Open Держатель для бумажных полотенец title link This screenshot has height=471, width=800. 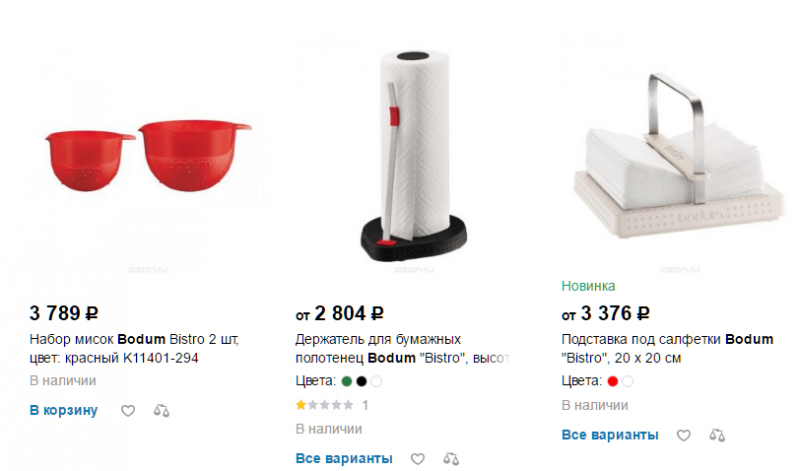(x=403, y=349)
